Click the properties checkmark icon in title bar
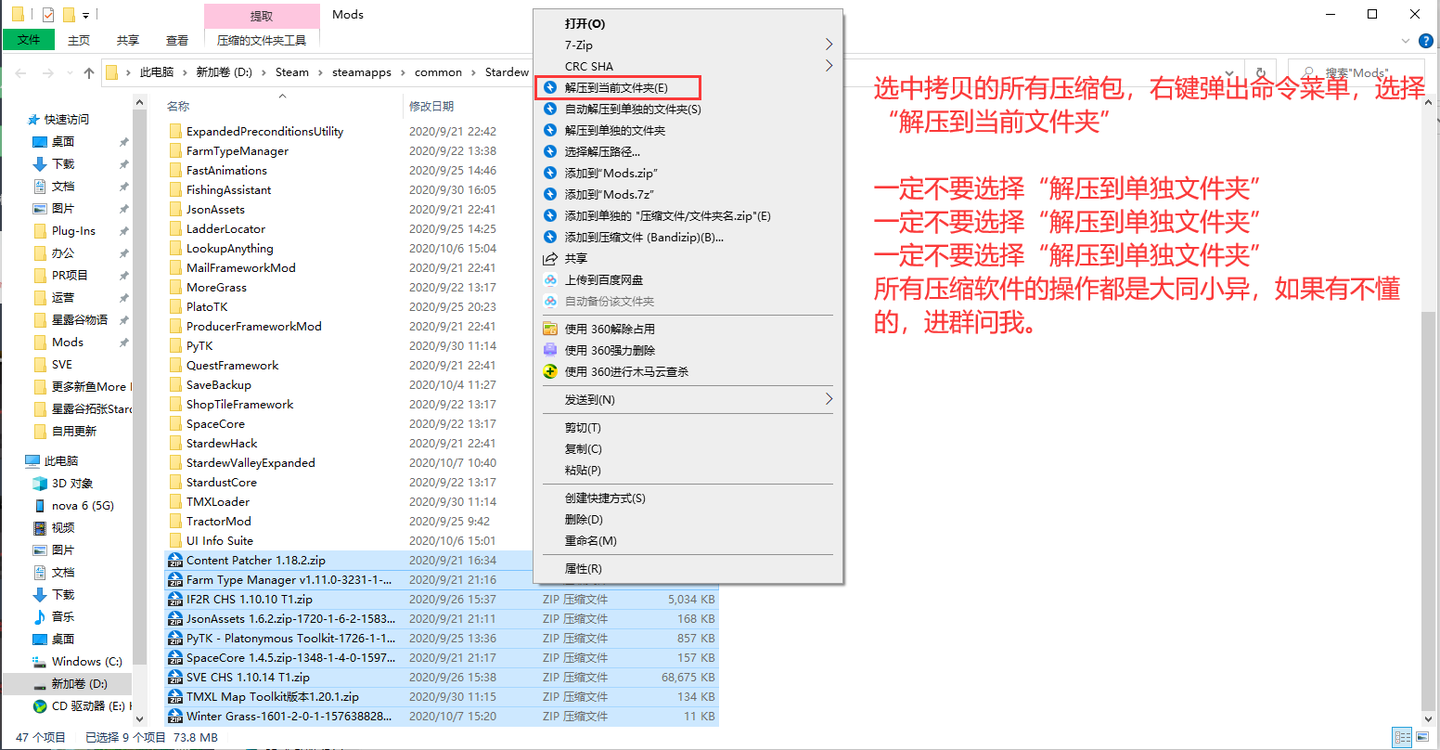This screenshot has height=750, width=1440. [48, 14]
